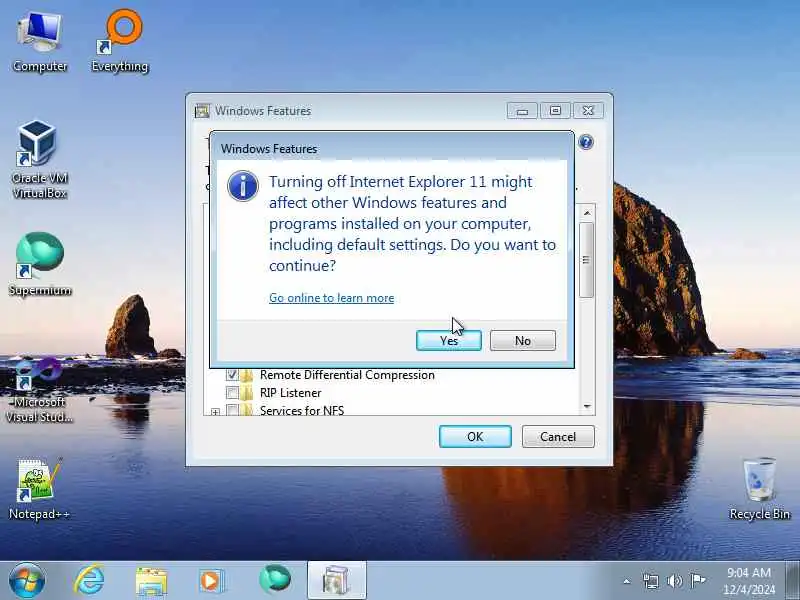Click the features list scroll down arrow
The image size is (800, 600).
click(587, 407)
